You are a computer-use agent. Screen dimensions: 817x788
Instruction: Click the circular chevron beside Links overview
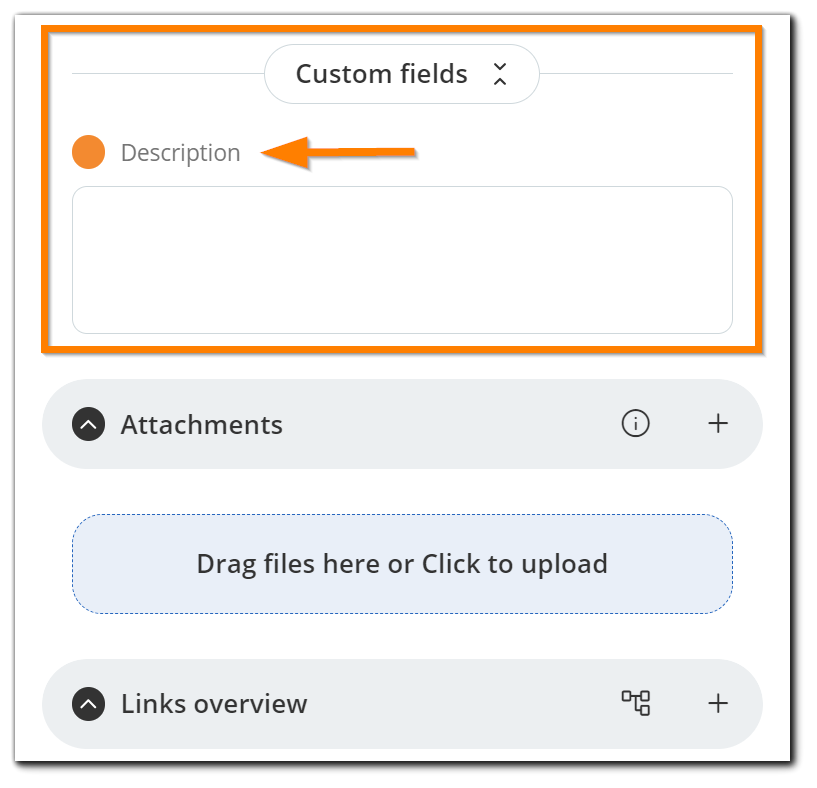pyautogui.click(x=88, y=704)
